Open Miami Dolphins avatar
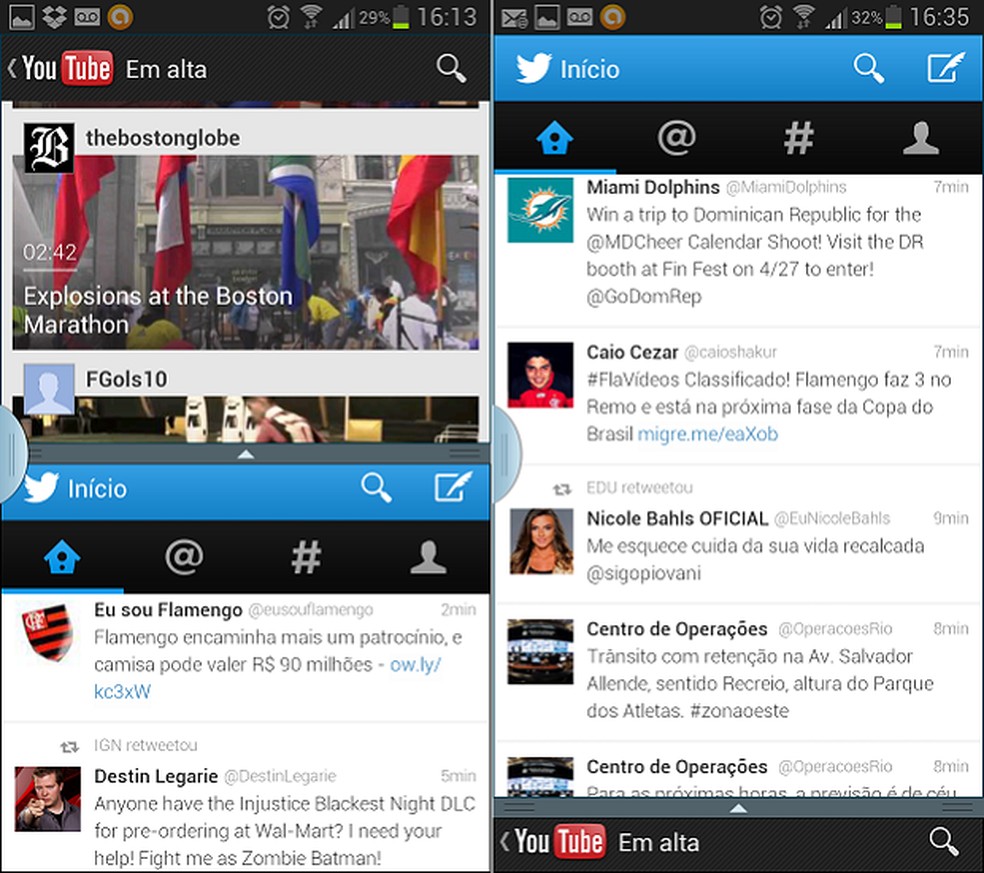Image resolution: width=984 pixels, height=873 pixels. coord(540,210)
